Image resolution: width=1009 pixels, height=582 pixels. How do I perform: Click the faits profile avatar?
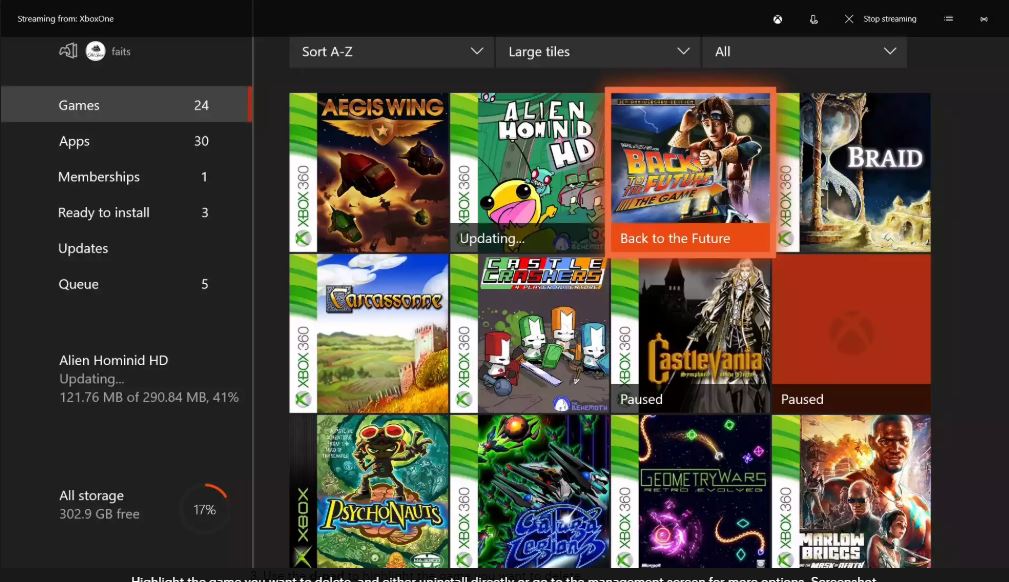coord(95,51)
